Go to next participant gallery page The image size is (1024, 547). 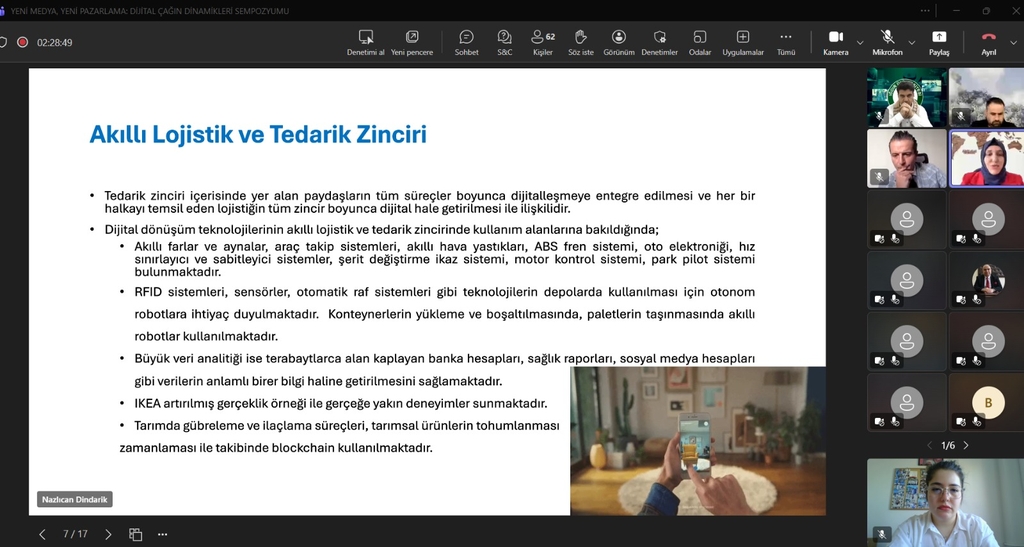point(966,445)
